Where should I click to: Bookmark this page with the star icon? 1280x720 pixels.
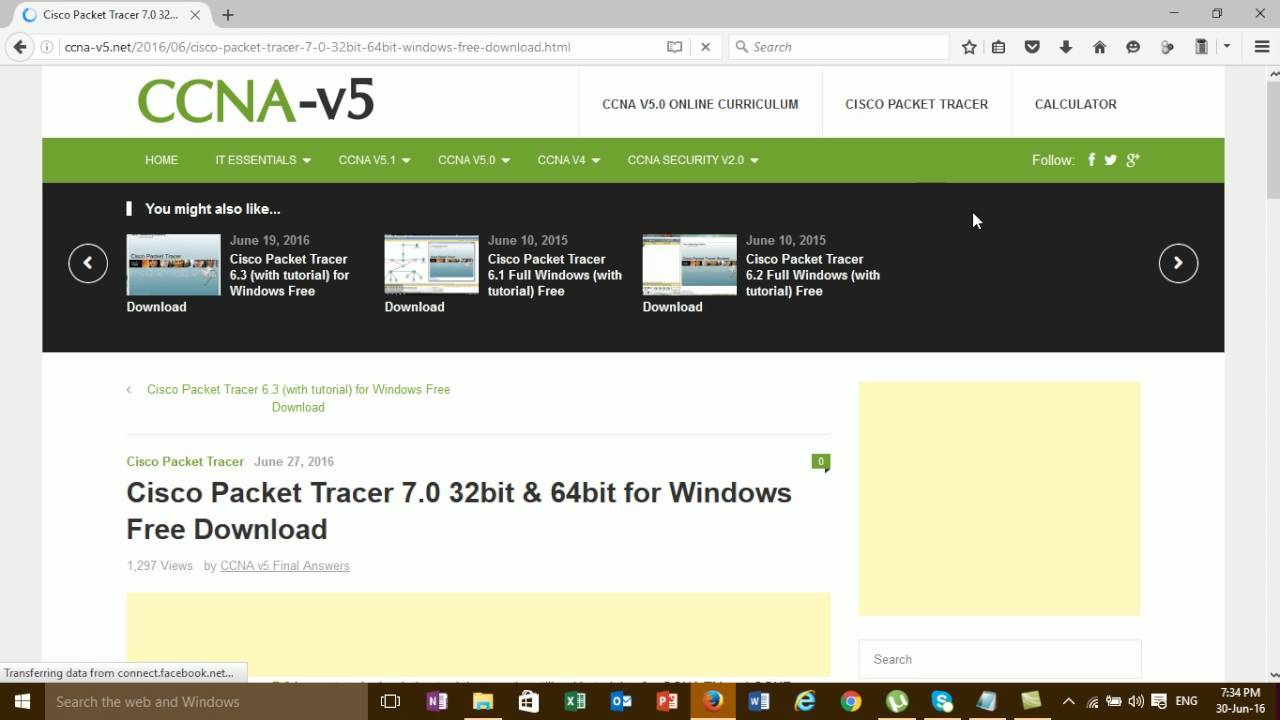coord(969,47)
